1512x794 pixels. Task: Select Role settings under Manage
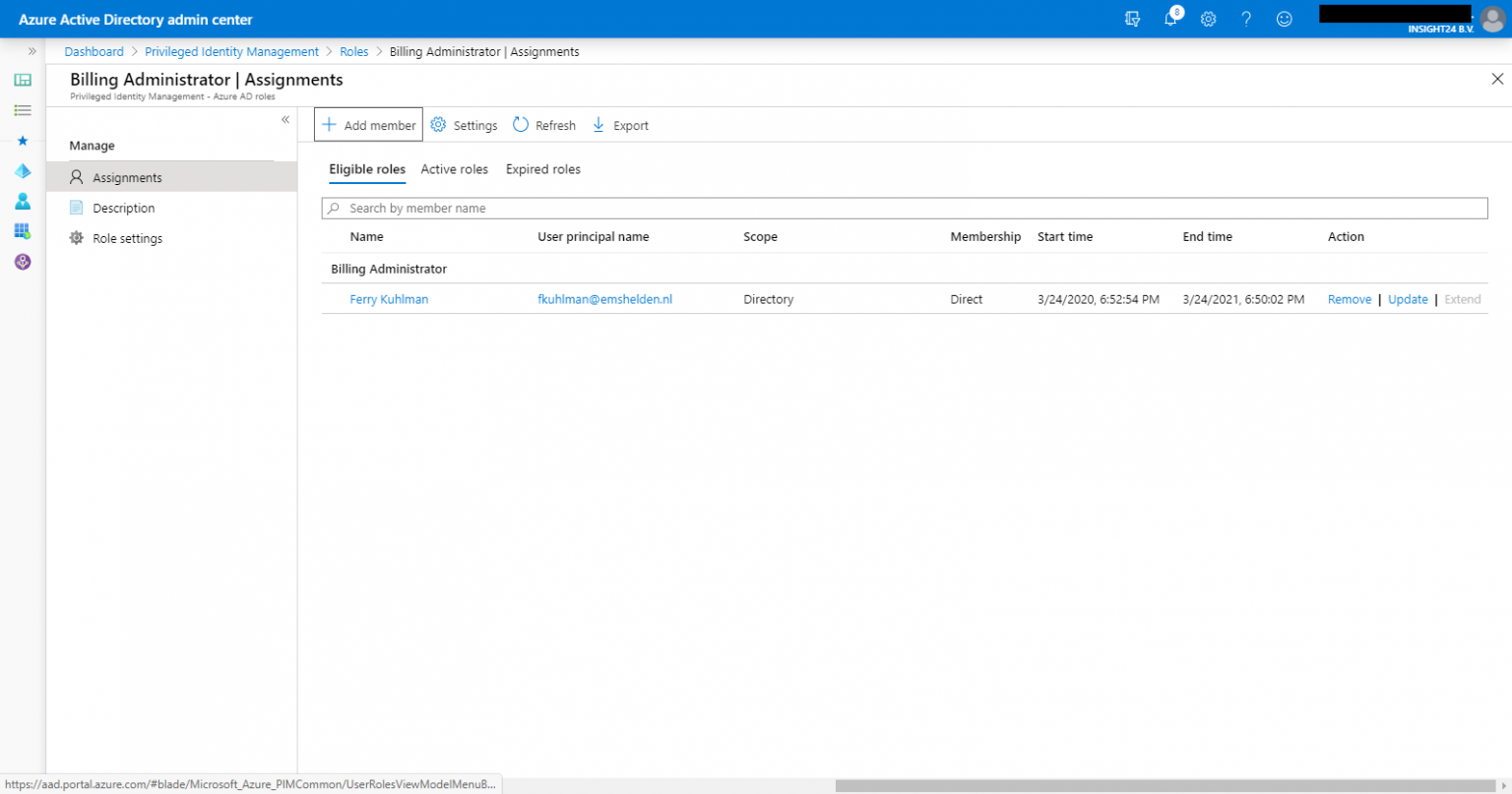(127, 238)
